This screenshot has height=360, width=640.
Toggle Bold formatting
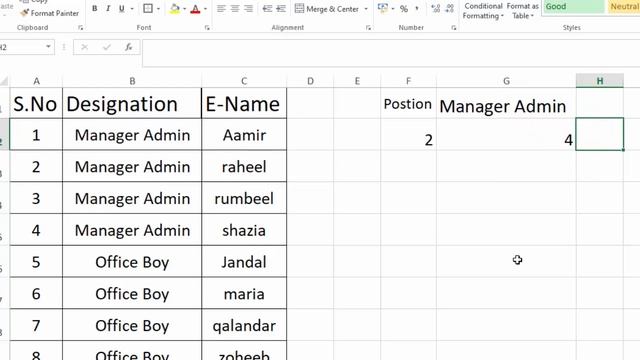[x=95, y=9]
